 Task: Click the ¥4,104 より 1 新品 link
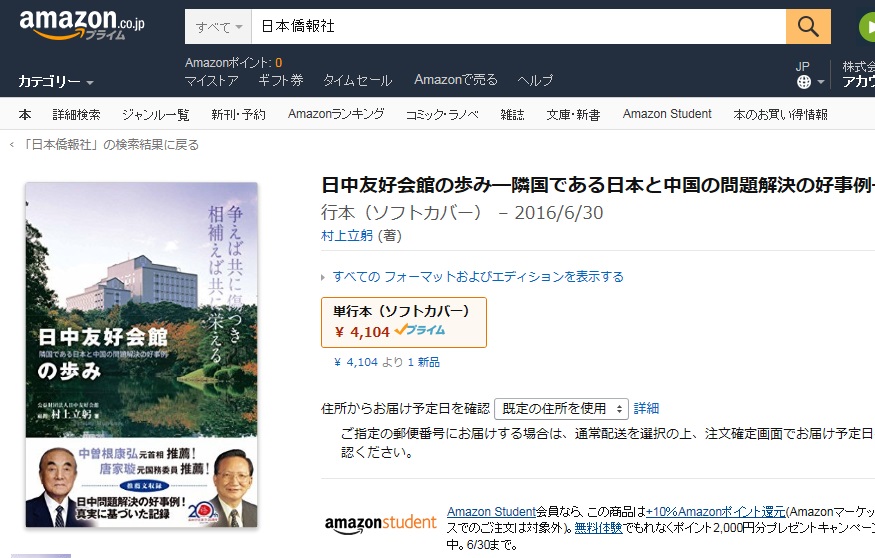pyautogui.click(x=387, y=362)
